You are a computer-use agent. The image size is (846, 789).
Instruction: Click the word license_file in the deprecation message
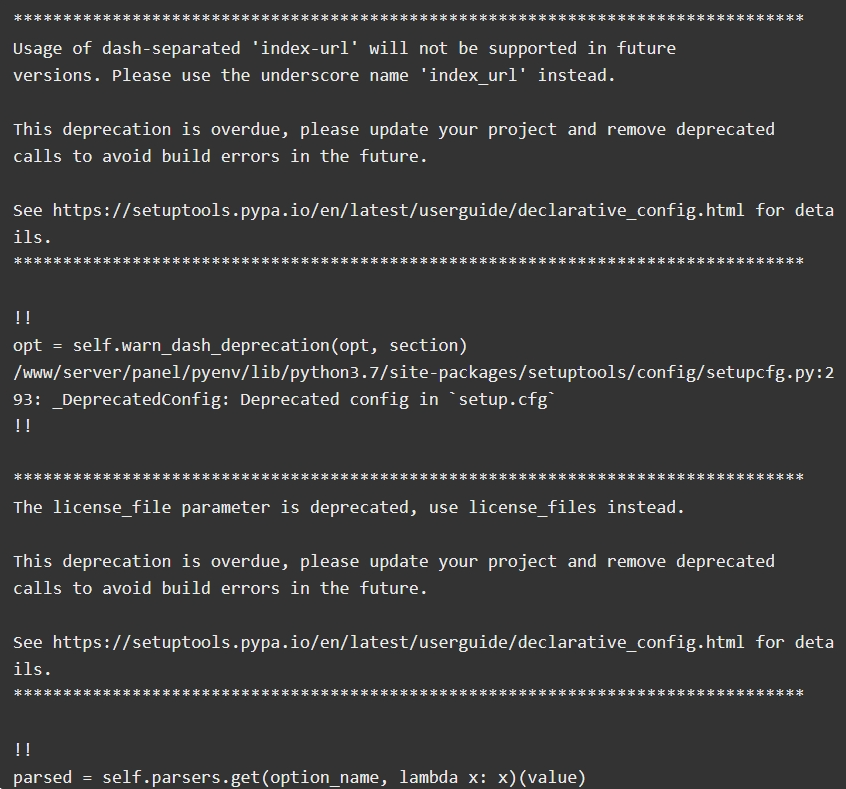(x=112, y=507)
